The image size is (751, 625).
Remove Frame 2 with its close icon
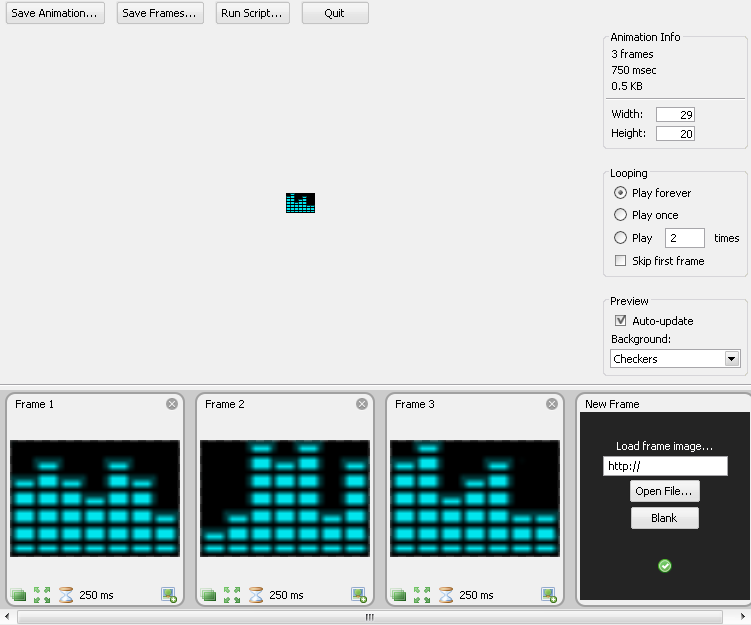(x=362, y=404)
